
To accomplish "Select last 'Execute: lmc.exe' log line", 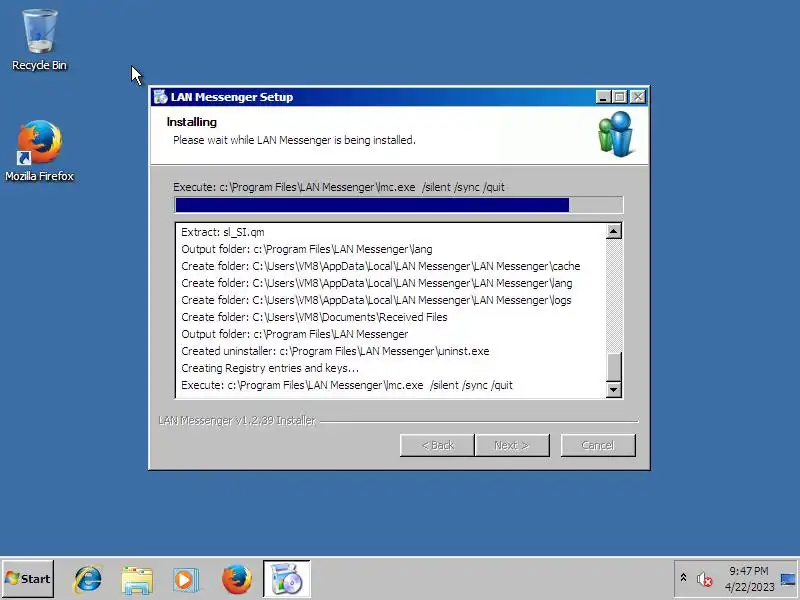I will point(347,385).
